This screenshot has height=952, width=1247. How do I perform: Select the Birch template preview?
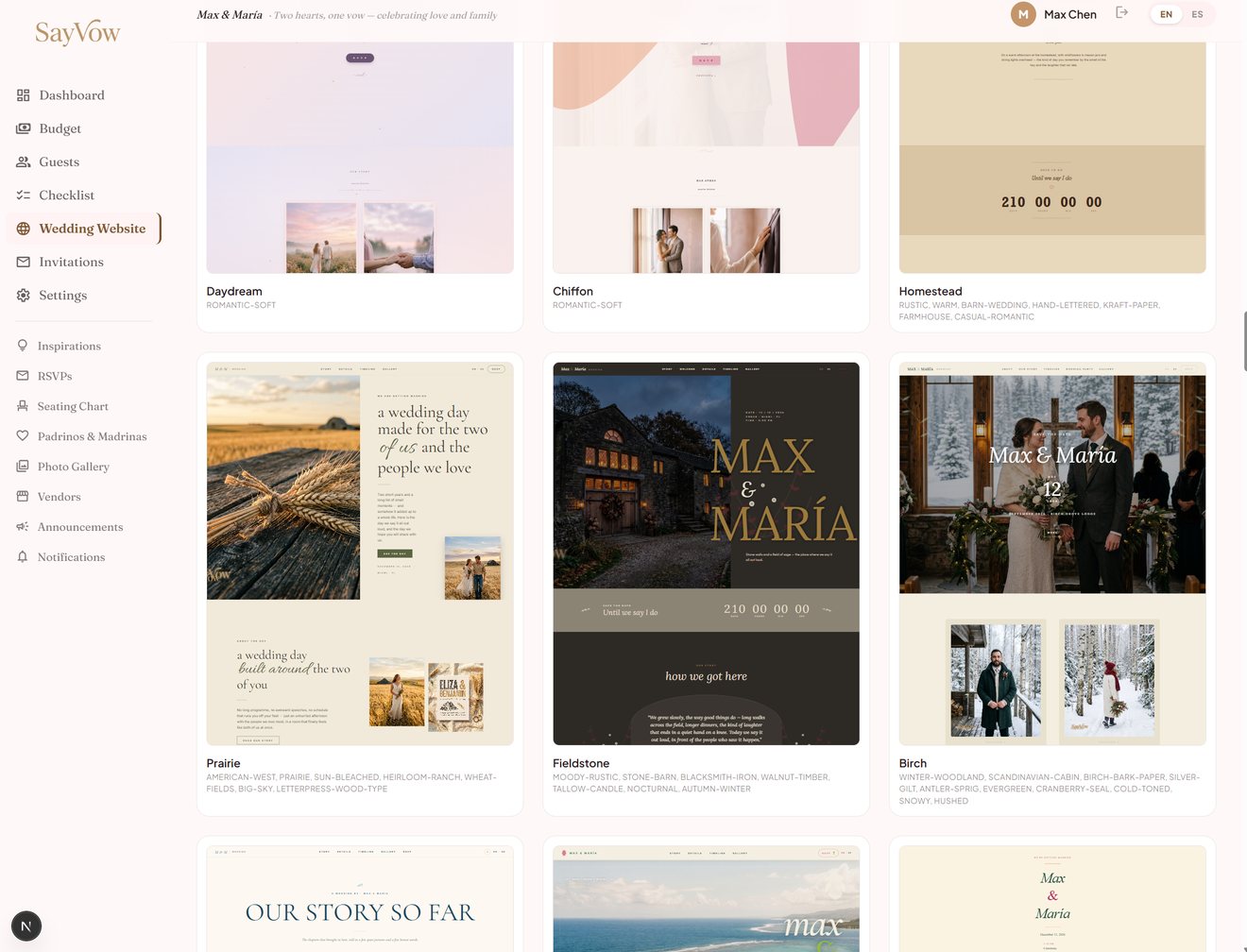[x=1052, y=553]
